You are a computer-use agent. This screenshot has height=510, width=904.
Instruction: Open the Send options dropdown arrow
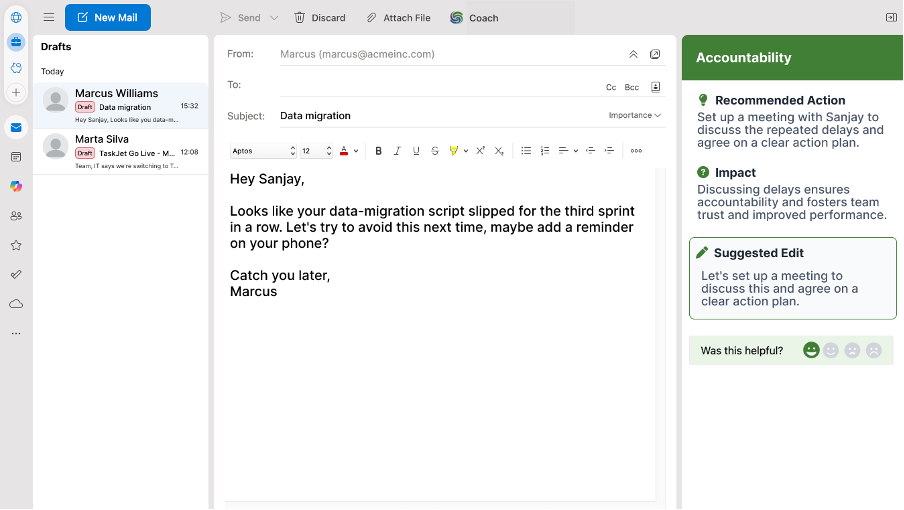(273, 18)
